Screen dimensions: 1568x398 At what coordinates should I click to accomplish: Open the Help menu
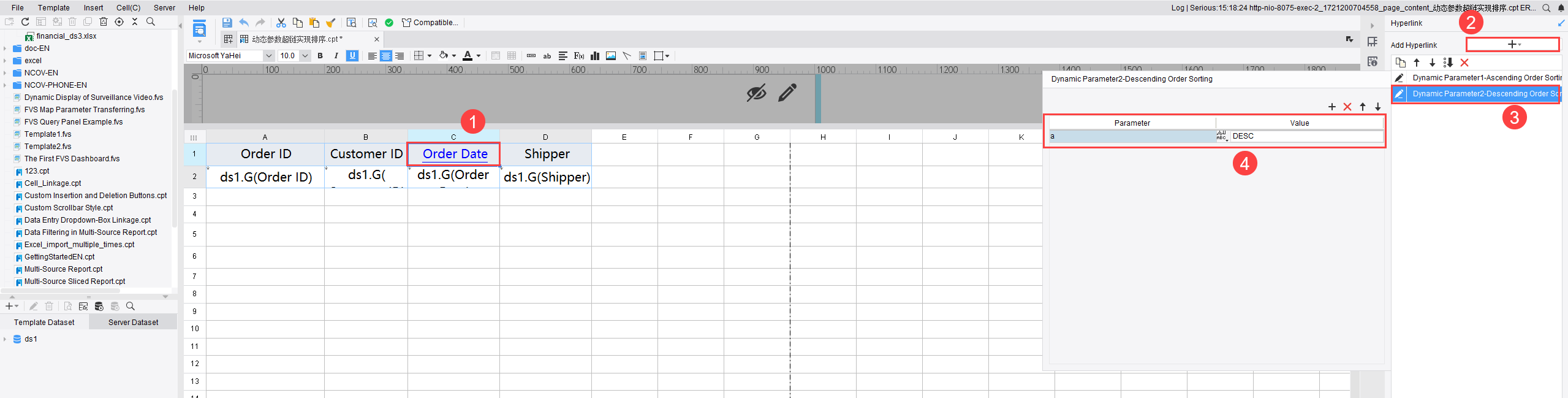pos(197,8)
